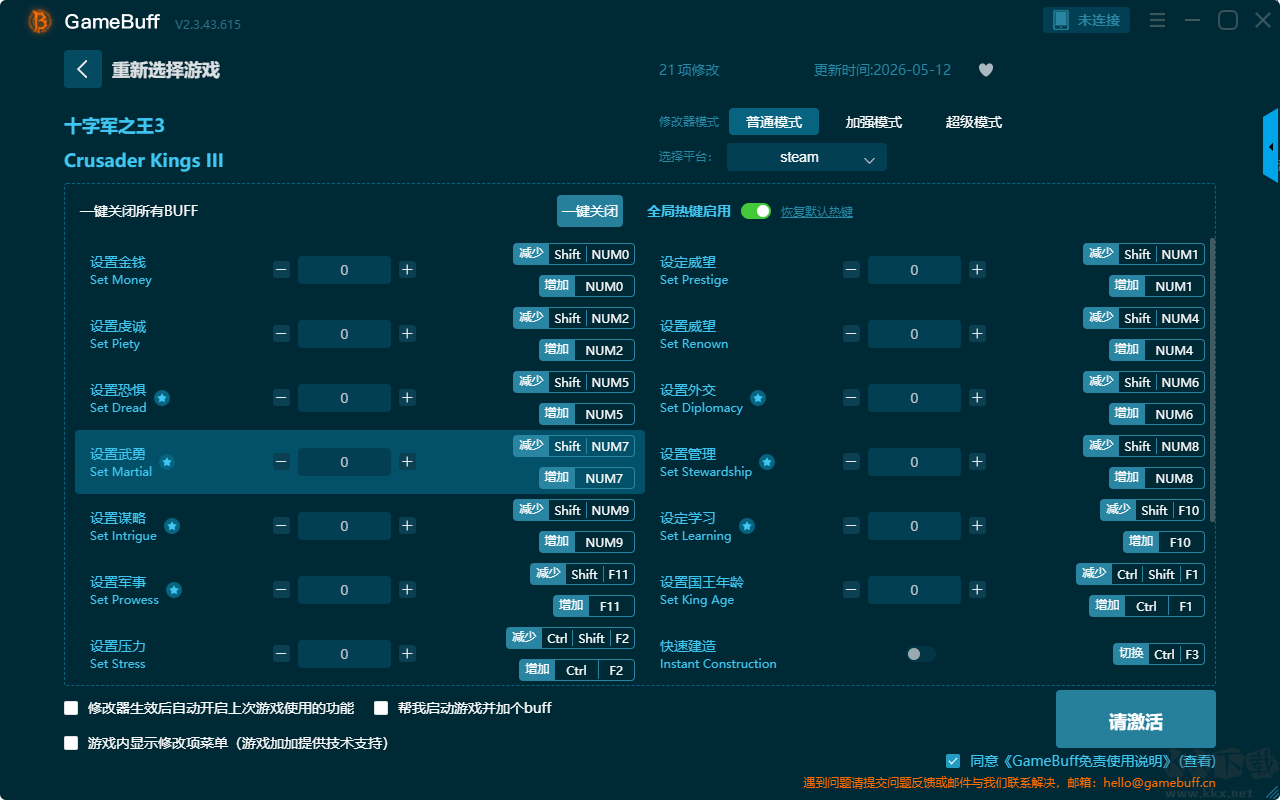Check 帮我启动游戏并加个buff checkbox
Viewport: 1280px width, 800px height.
point(381,708)
